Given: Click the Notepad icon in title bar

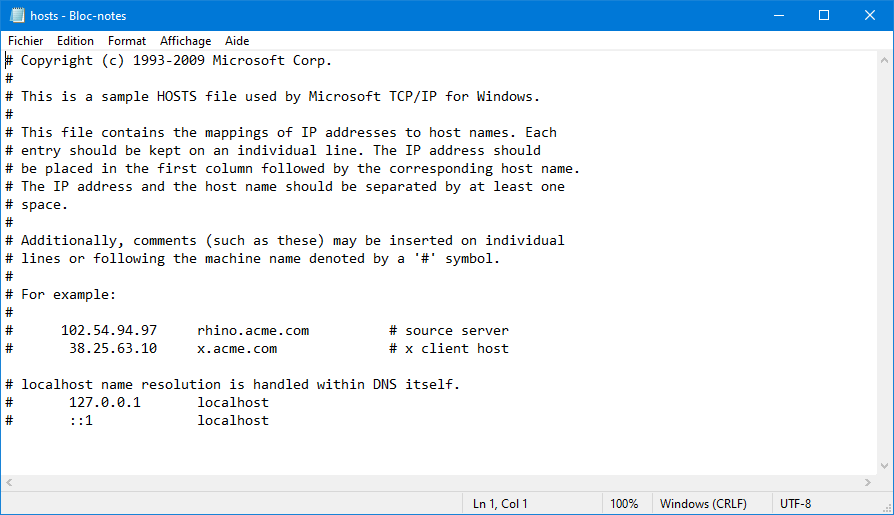Looking at the screenshot, I should tap(18, 15).
